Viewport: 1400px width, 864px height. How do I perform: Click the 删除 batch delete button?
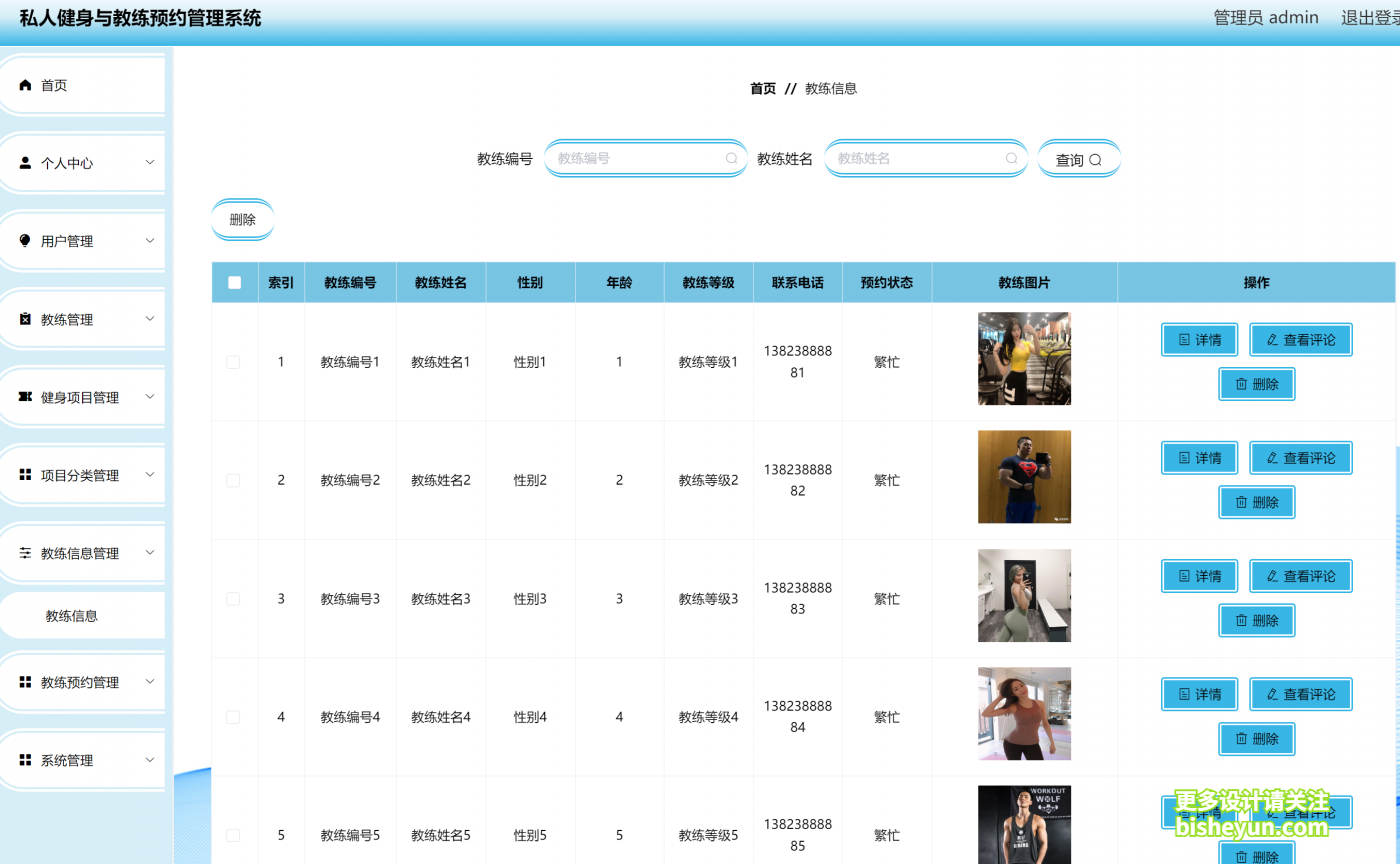coord(242,219)
